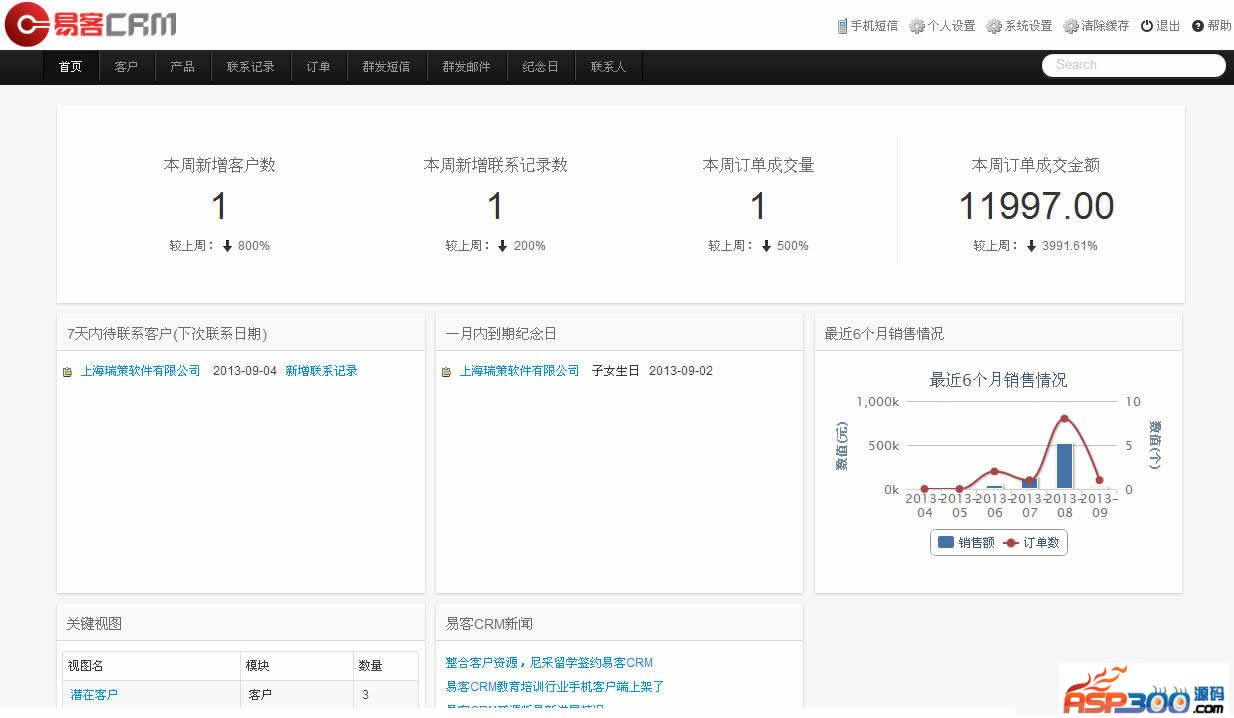Open 潜在客户 view link
The image size is (1234, 718).
tap(94, 694)
